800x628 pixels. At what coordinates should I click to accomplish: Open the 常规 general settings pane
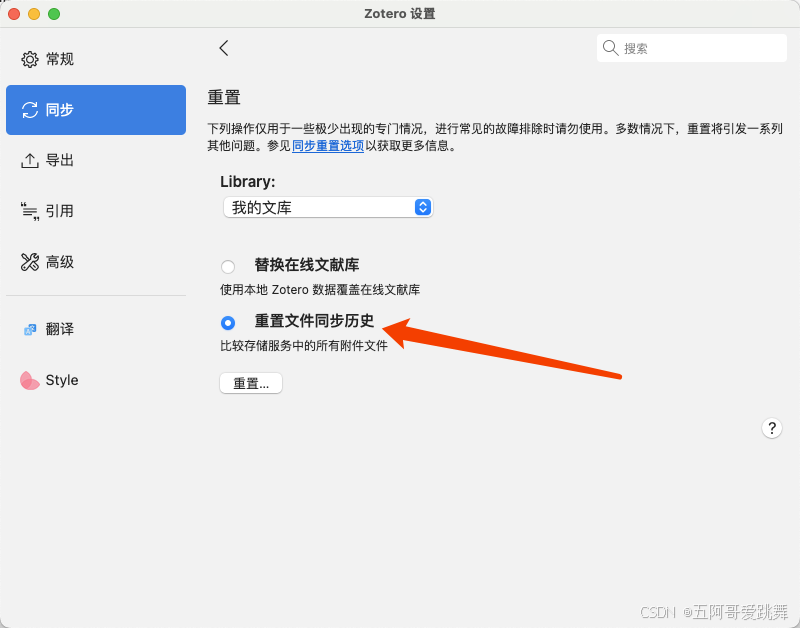[96, 59]
